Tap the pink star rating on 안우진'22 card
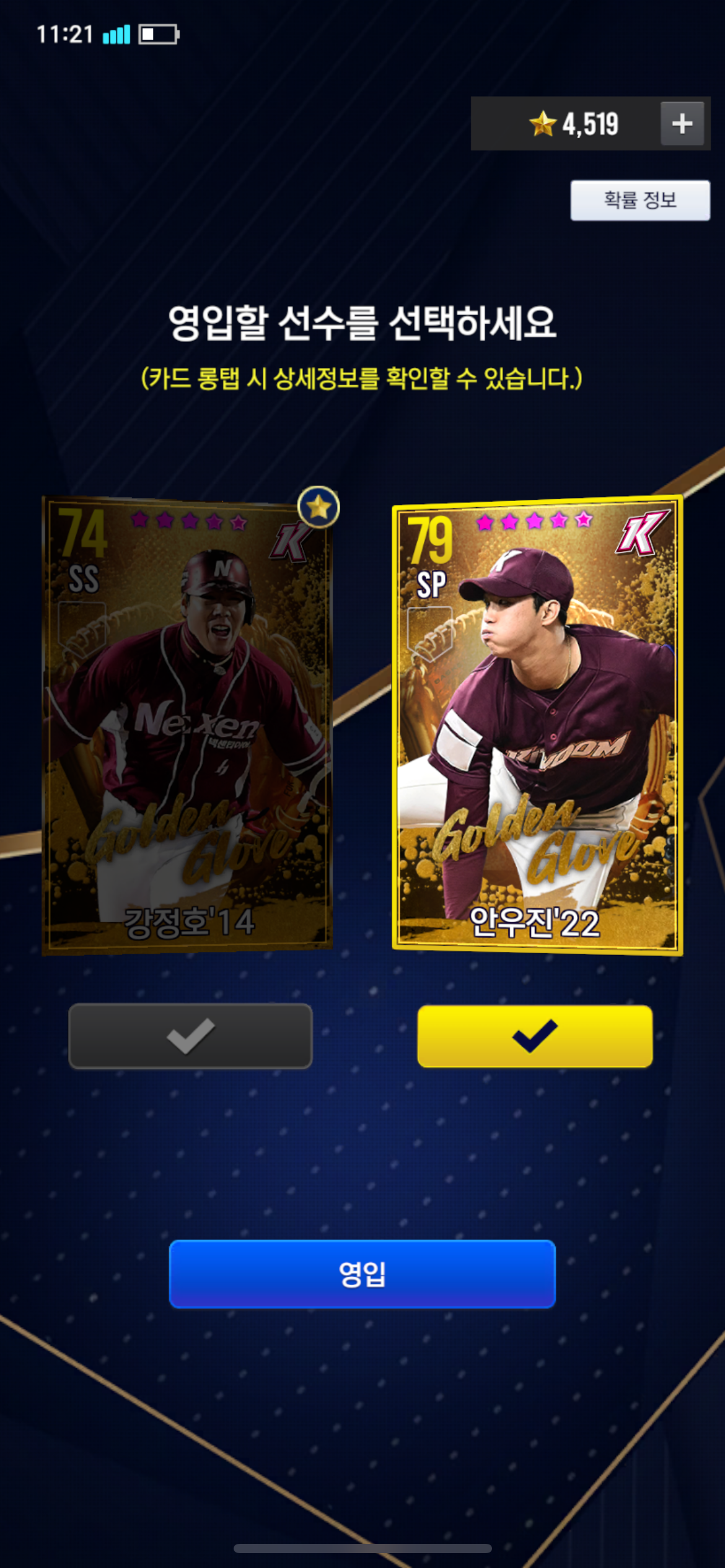The width and height of the screenshot is (725, 1568). pos(534,521)
